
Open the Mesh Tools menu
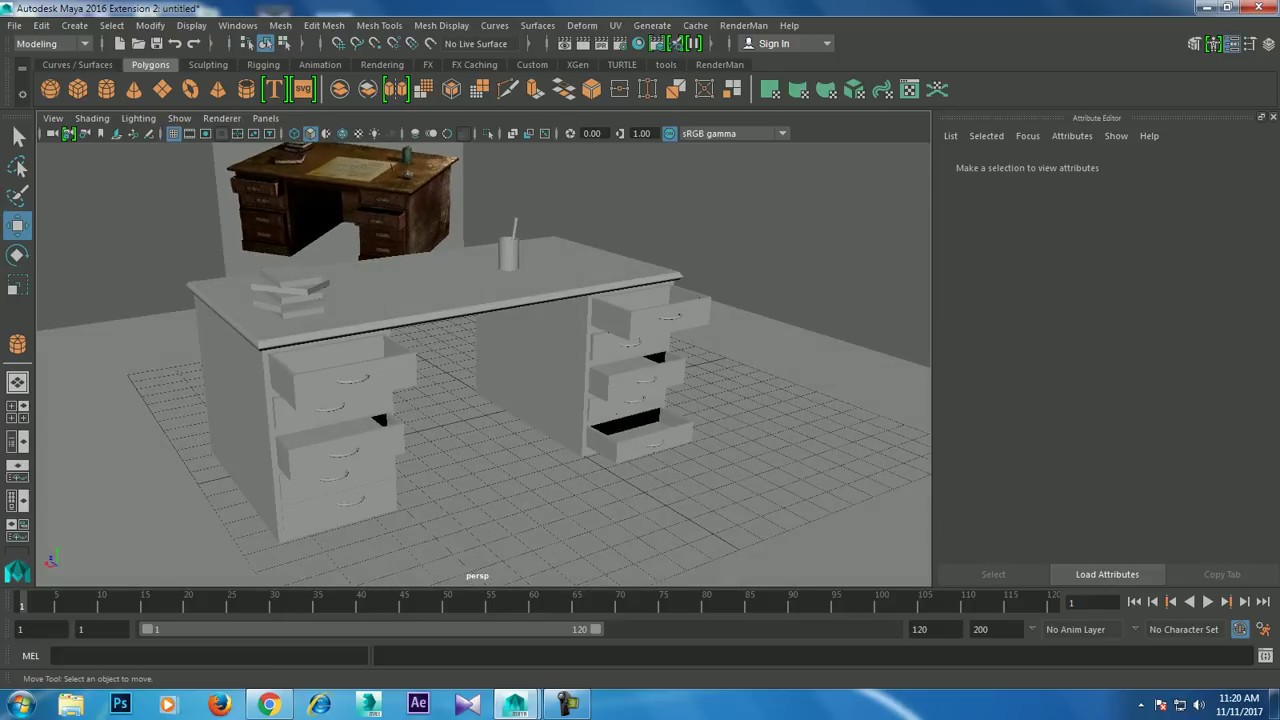point(379,26)
